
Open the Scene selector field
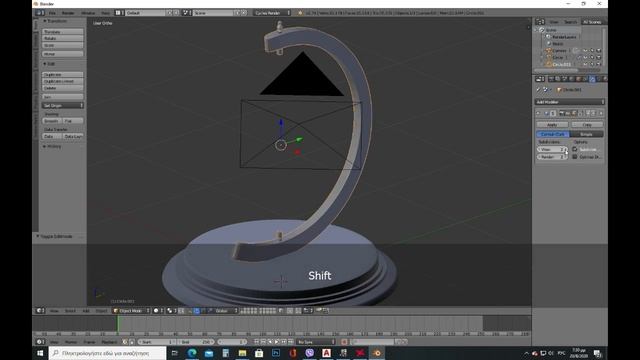tap(213, 13)
